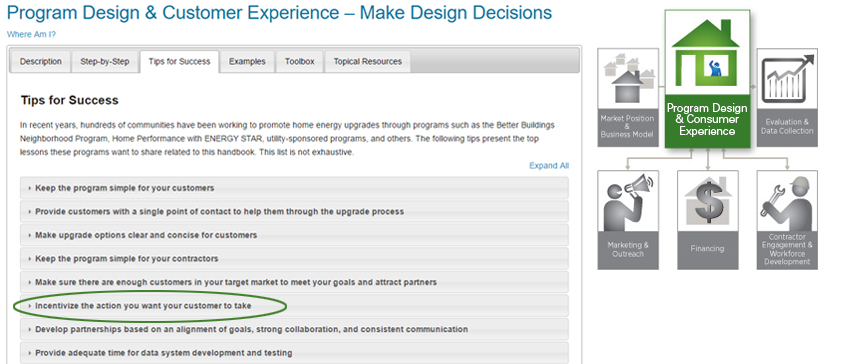Click the Marketing & Outreach megaphone icon
Image resolution: width=850 pixels, height=364 pixels.
[628, 201]
